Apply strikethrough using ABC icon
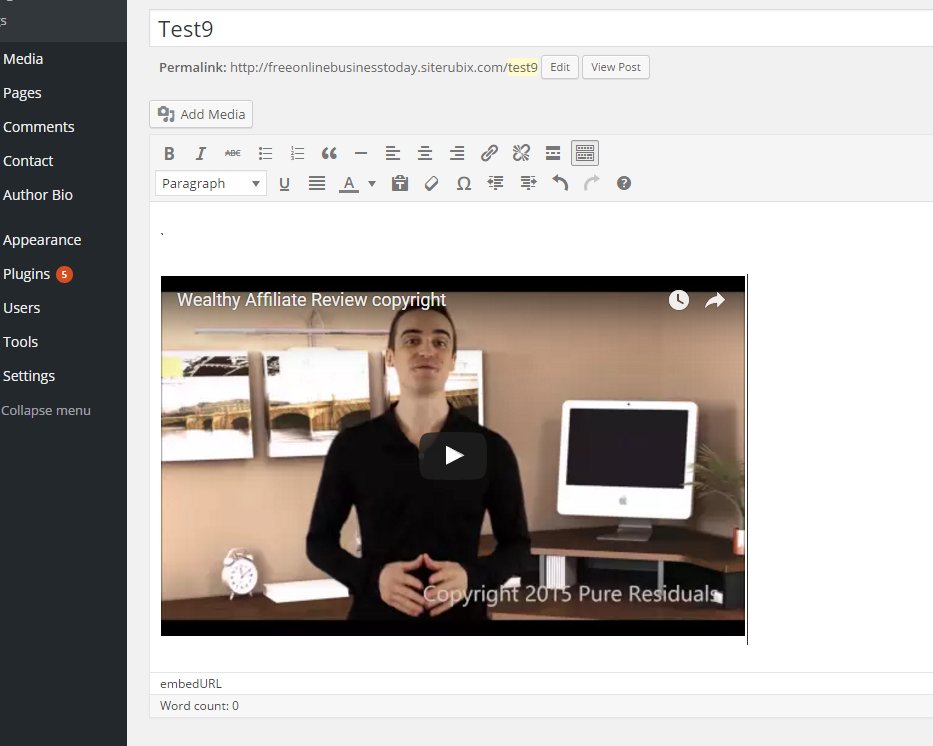Image resolution: width=933 pixels, height=746 pixels. click(233, 153)
